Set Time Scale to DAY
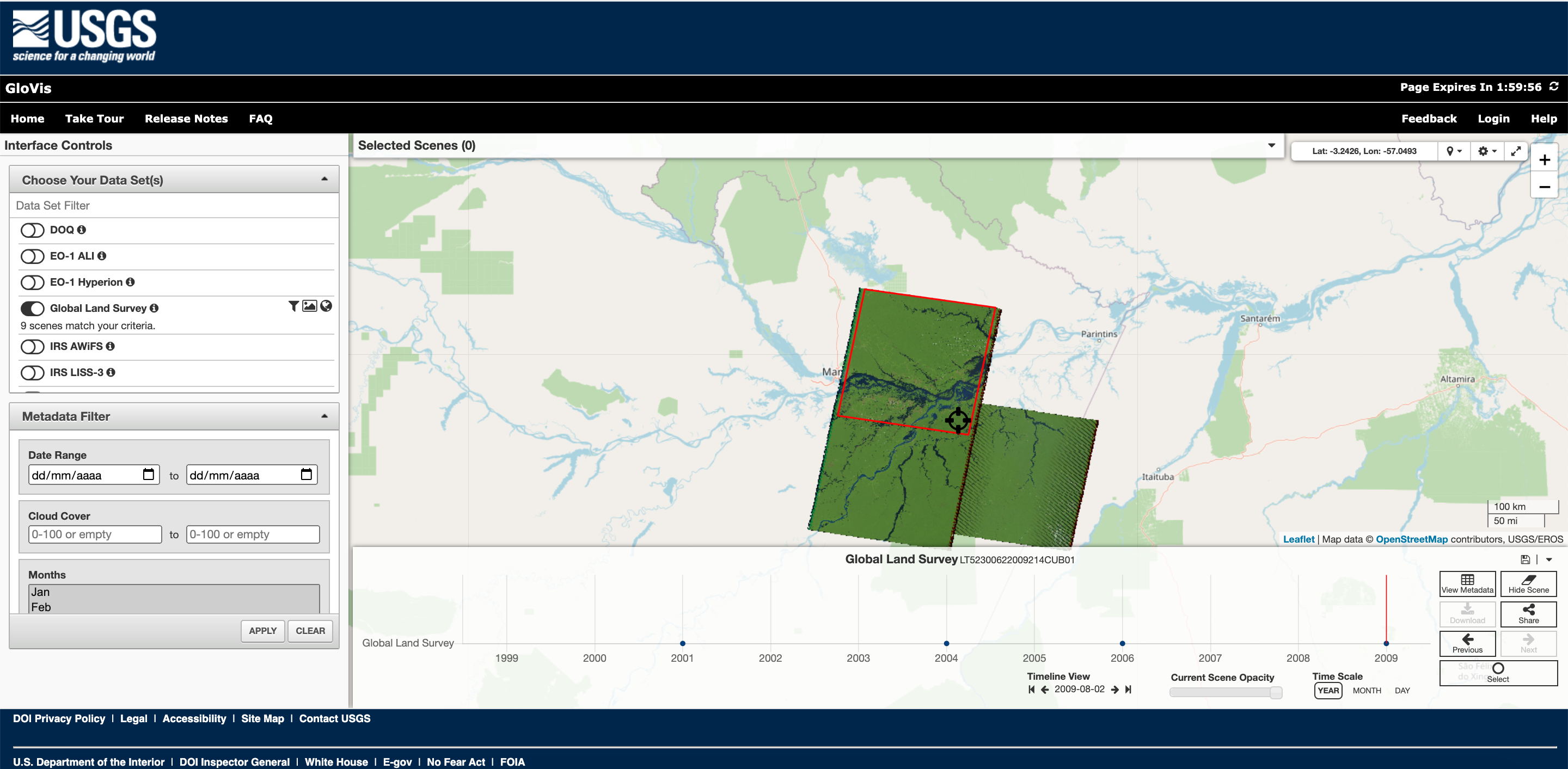The width and height of the screenshot is (1568, 769). pyautogui.click(x=1402, y=691)
